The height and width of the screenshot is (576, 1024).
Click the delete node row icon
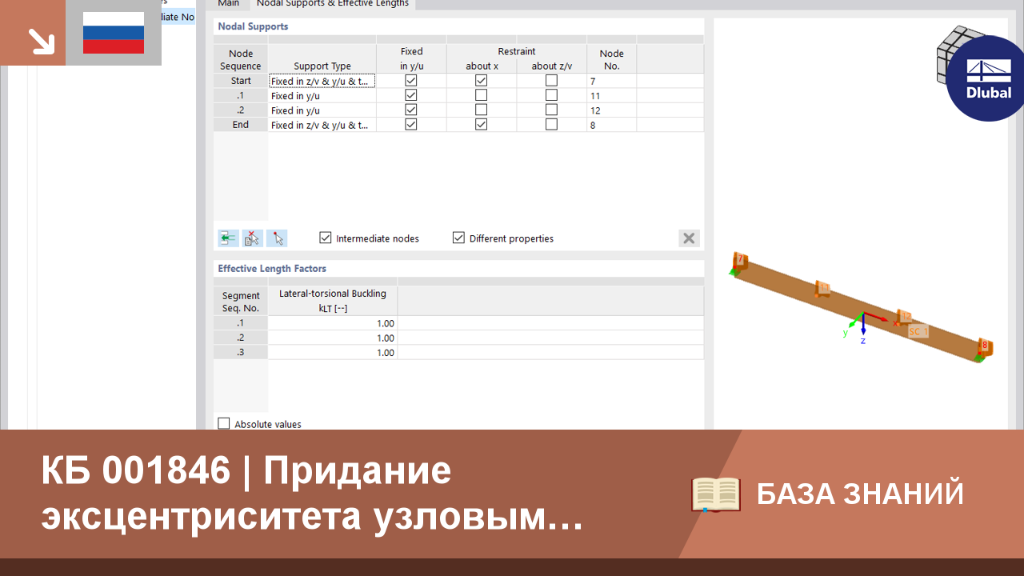253,238
